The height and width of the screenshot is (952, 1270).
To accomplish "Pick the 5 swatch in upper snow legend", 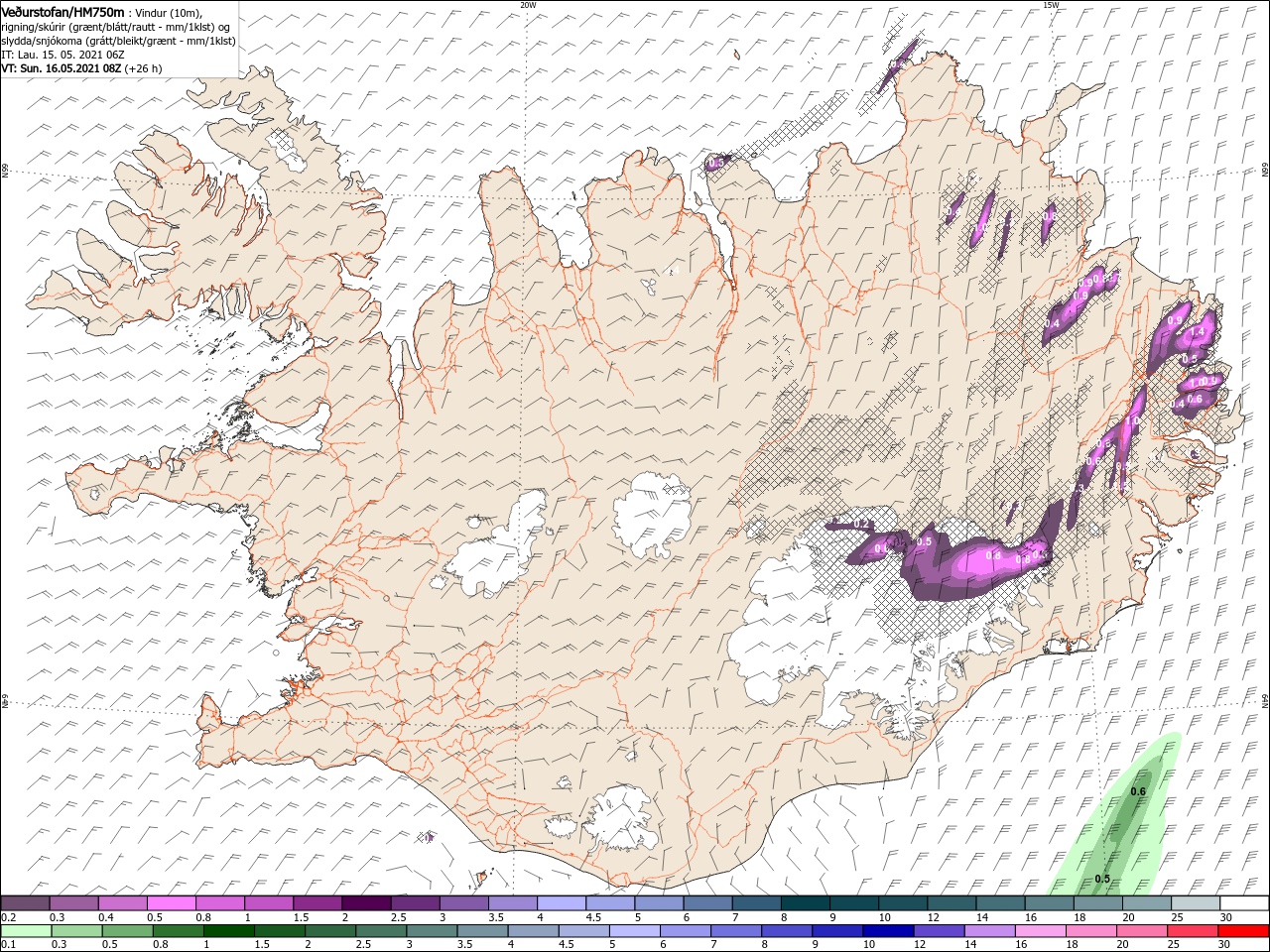I will (x=658, y=903).
